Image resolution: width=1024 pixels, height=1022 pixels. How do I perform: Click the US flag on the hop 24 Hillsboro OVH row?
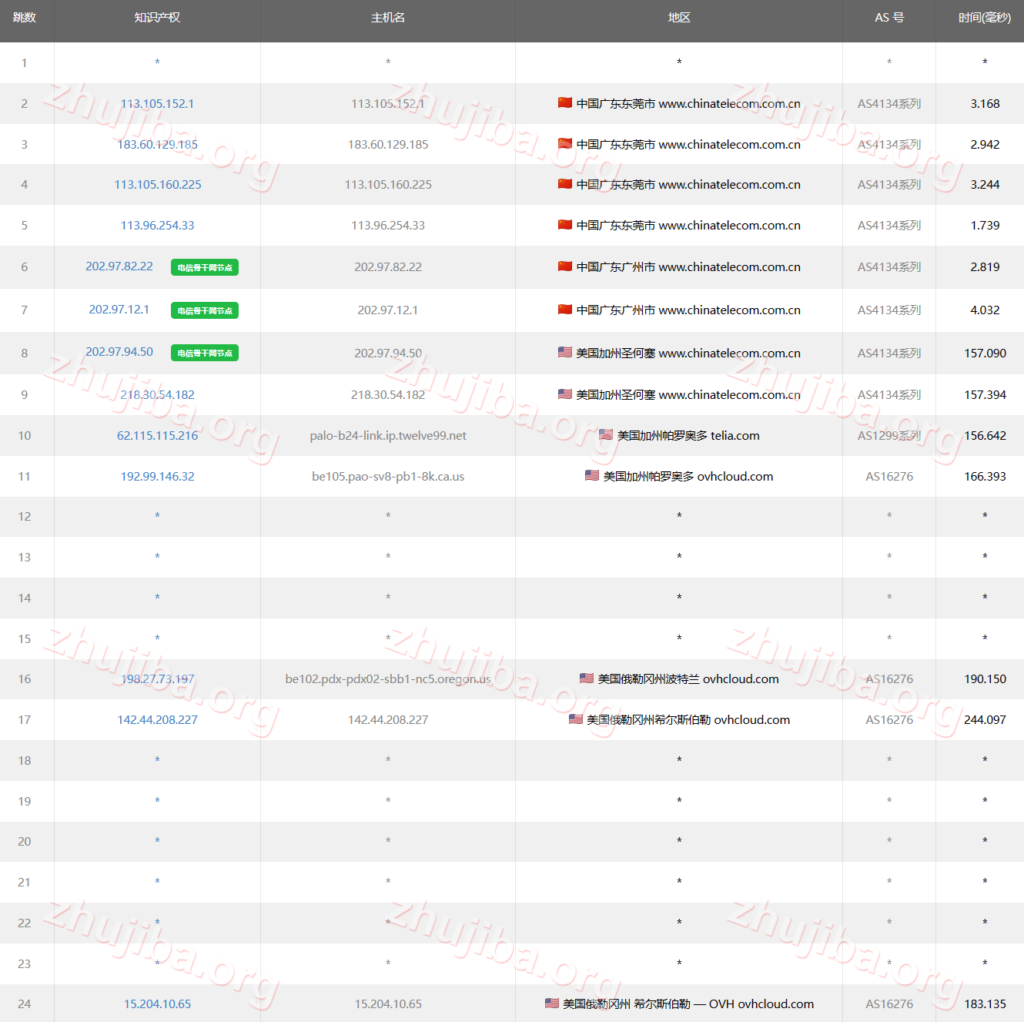tap(551, 1004)
